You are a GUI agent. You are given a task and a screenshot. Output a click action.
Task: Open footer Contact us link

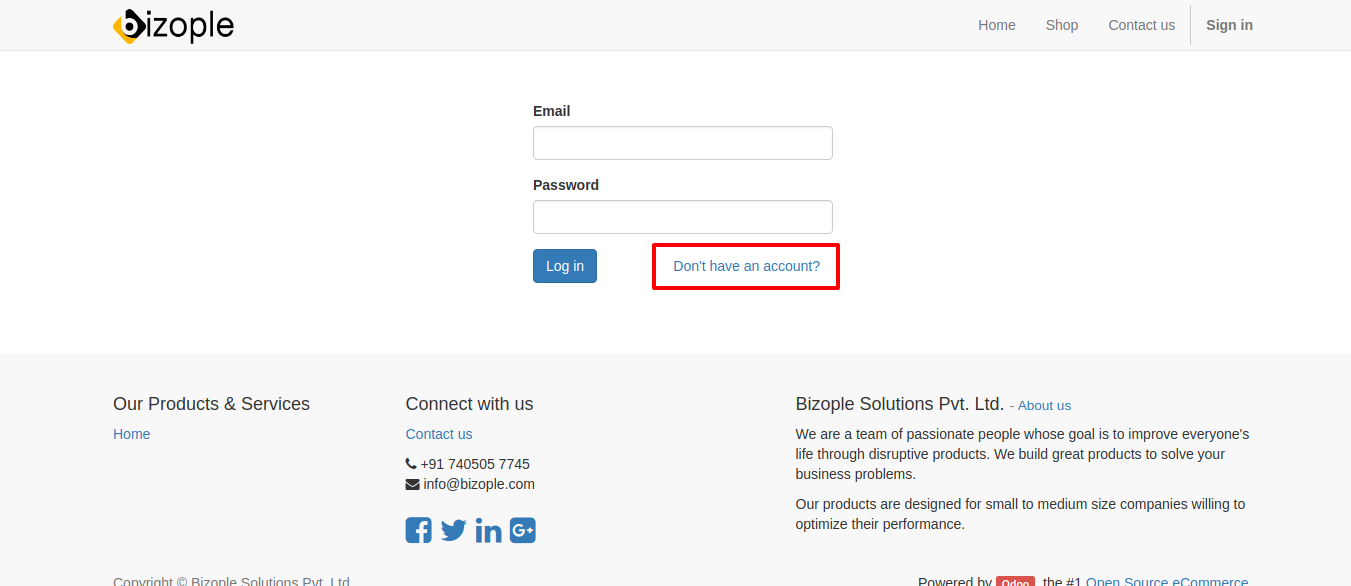click(x=439, y=434)
